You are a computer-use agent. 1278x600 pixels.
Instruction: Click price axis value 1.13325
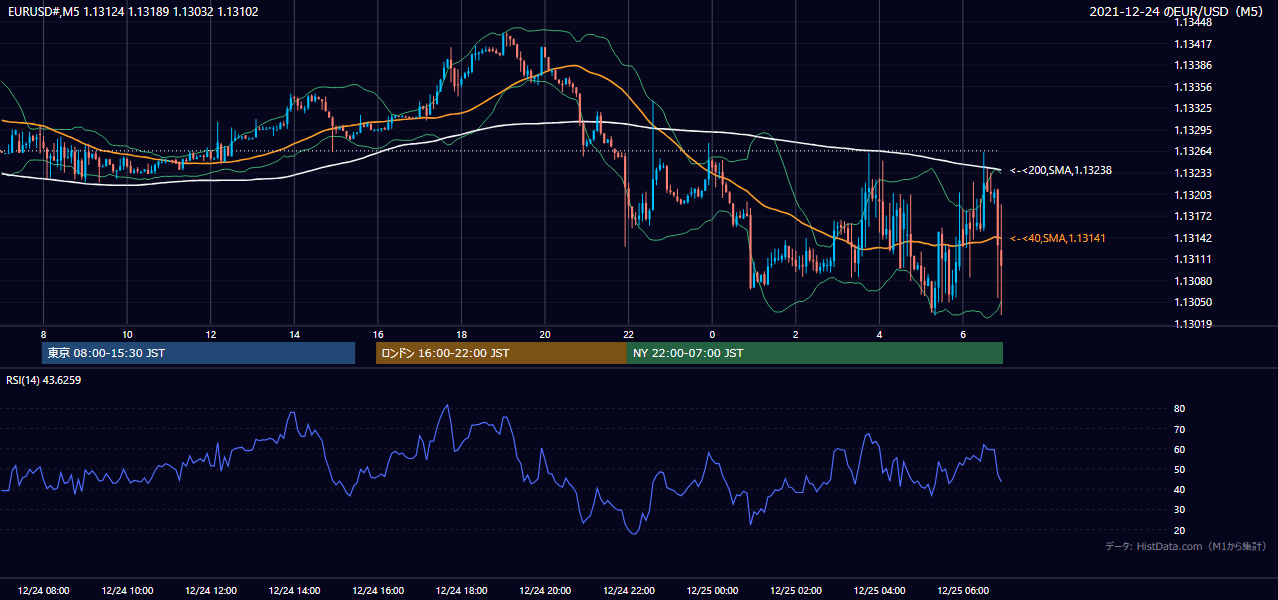(1194, 108)
